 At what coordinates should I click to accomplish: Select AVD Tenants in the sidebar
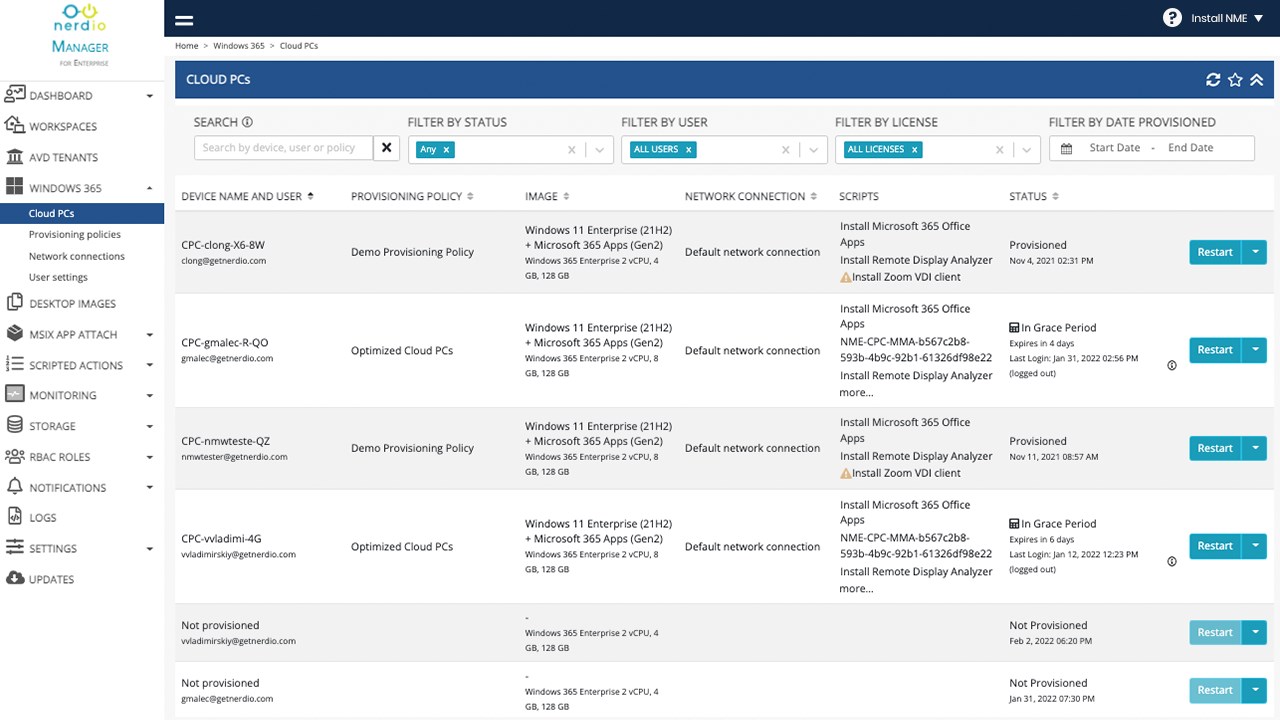click(64, 158)
